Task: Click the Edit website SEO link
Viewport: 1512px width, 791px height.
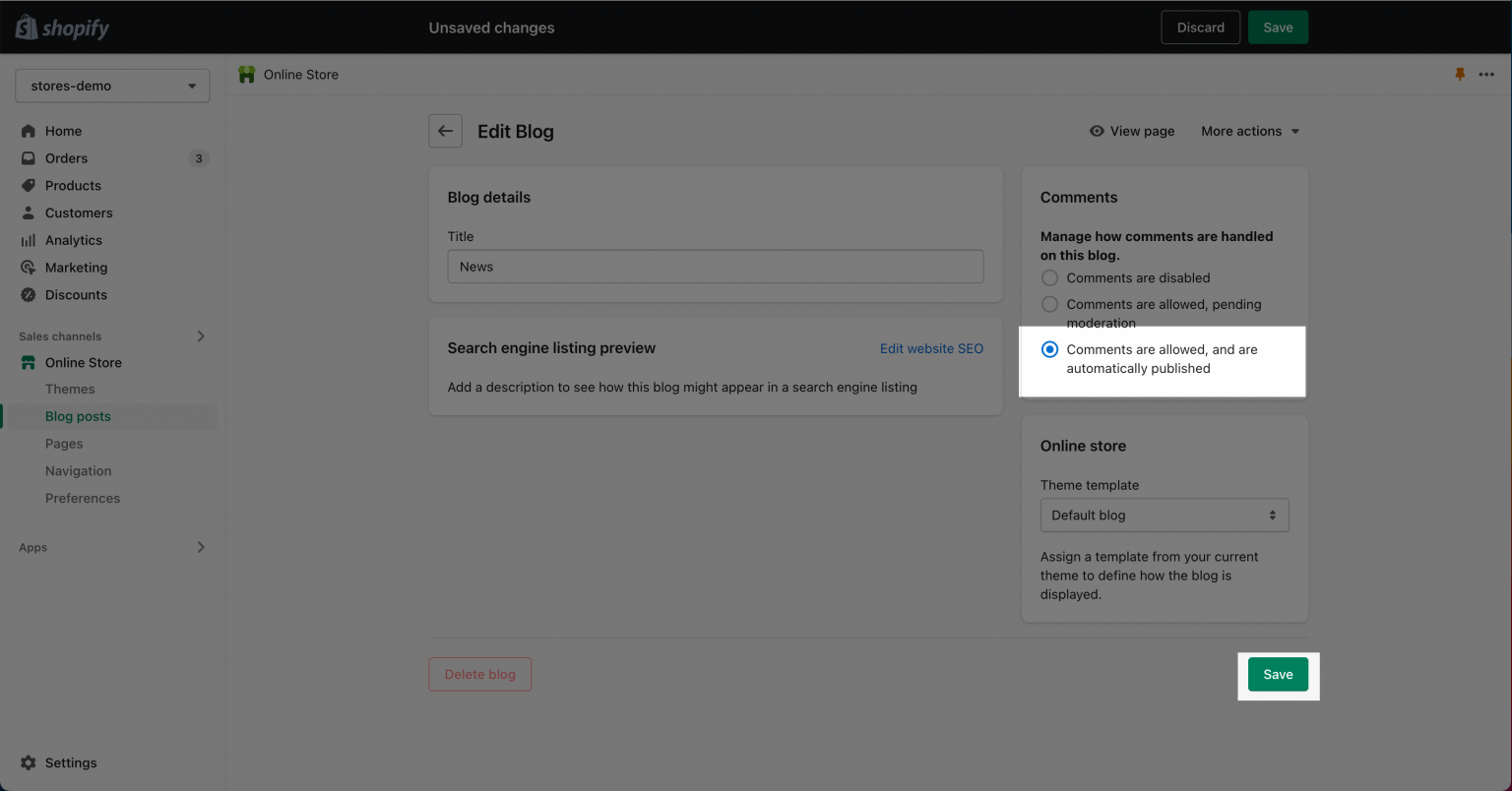Action: pyautogui.click(x=931, y=348)
